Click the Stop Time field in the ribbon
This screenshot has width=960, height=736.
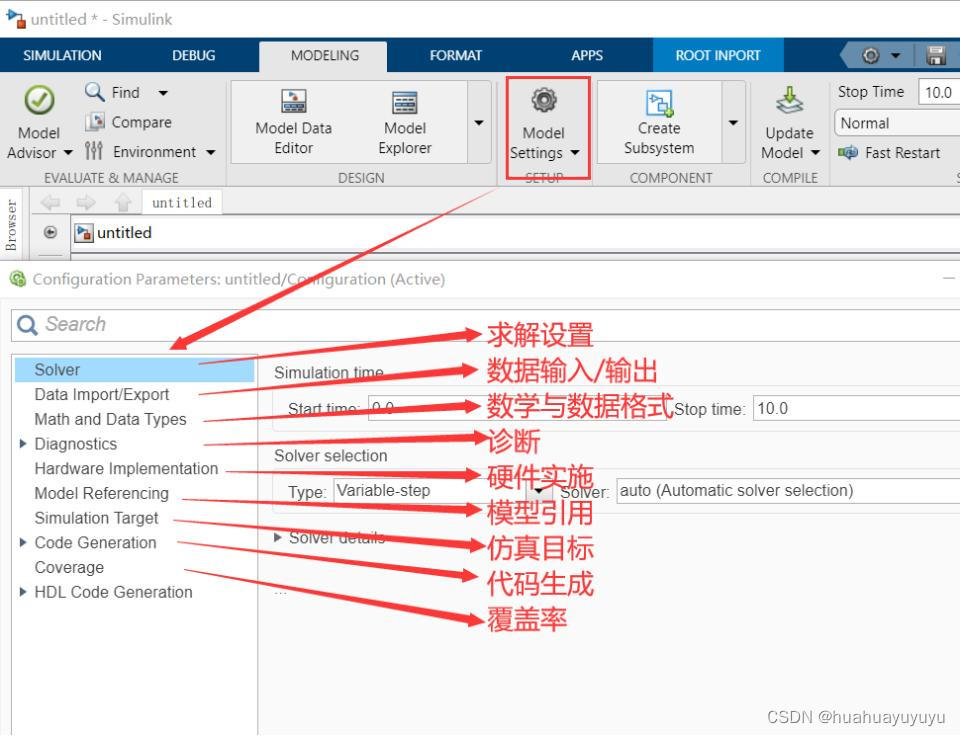(x=939, y=92)
